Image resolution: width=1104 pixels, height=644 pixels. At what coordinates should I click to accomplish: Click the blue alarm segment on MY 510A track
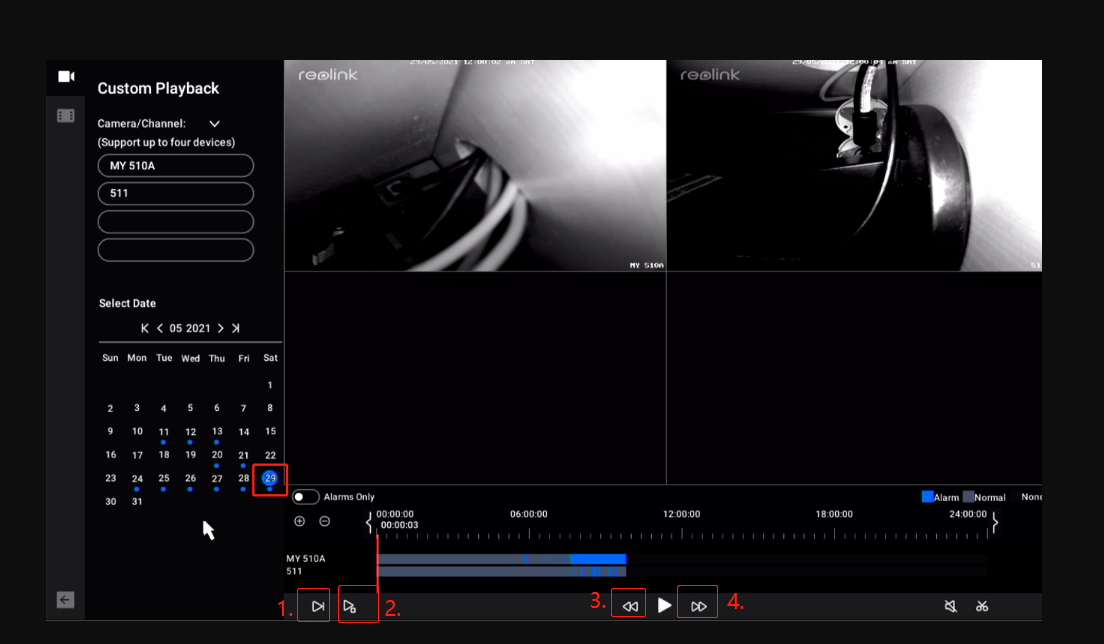pyautogui.click(x=598, y=559)
